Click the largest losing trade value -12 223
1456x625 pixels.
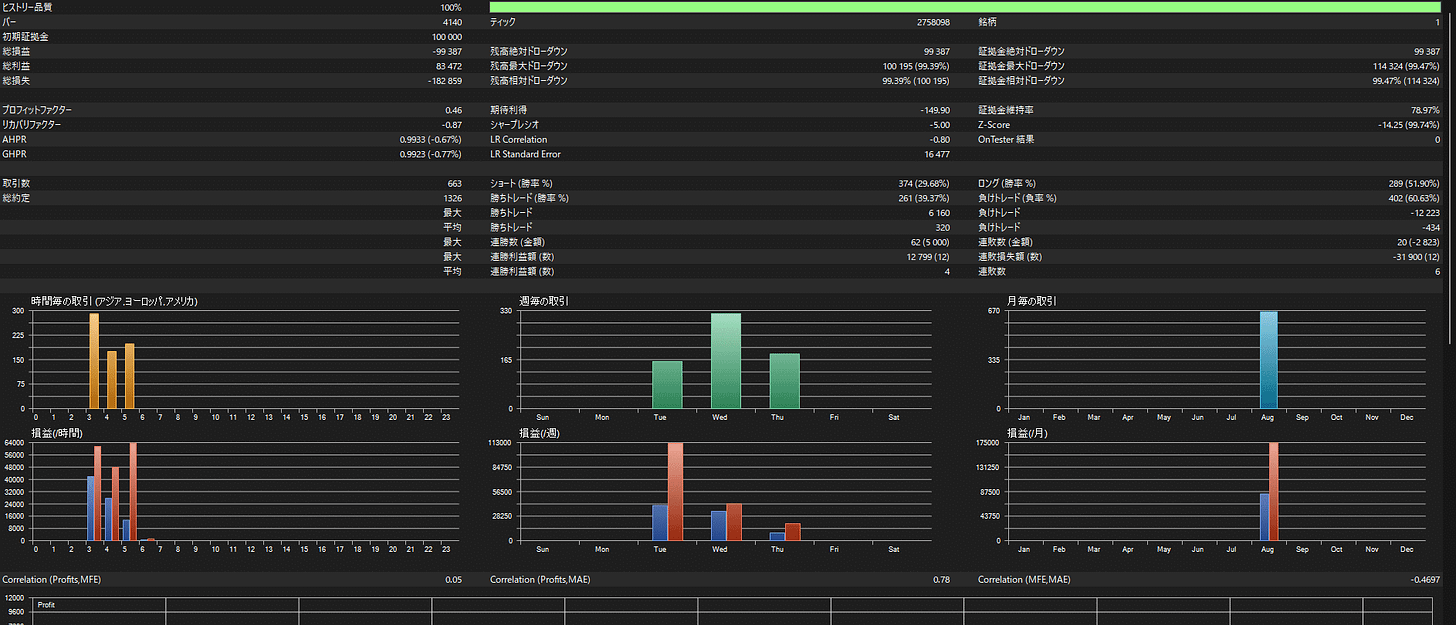pos(1425,213)
